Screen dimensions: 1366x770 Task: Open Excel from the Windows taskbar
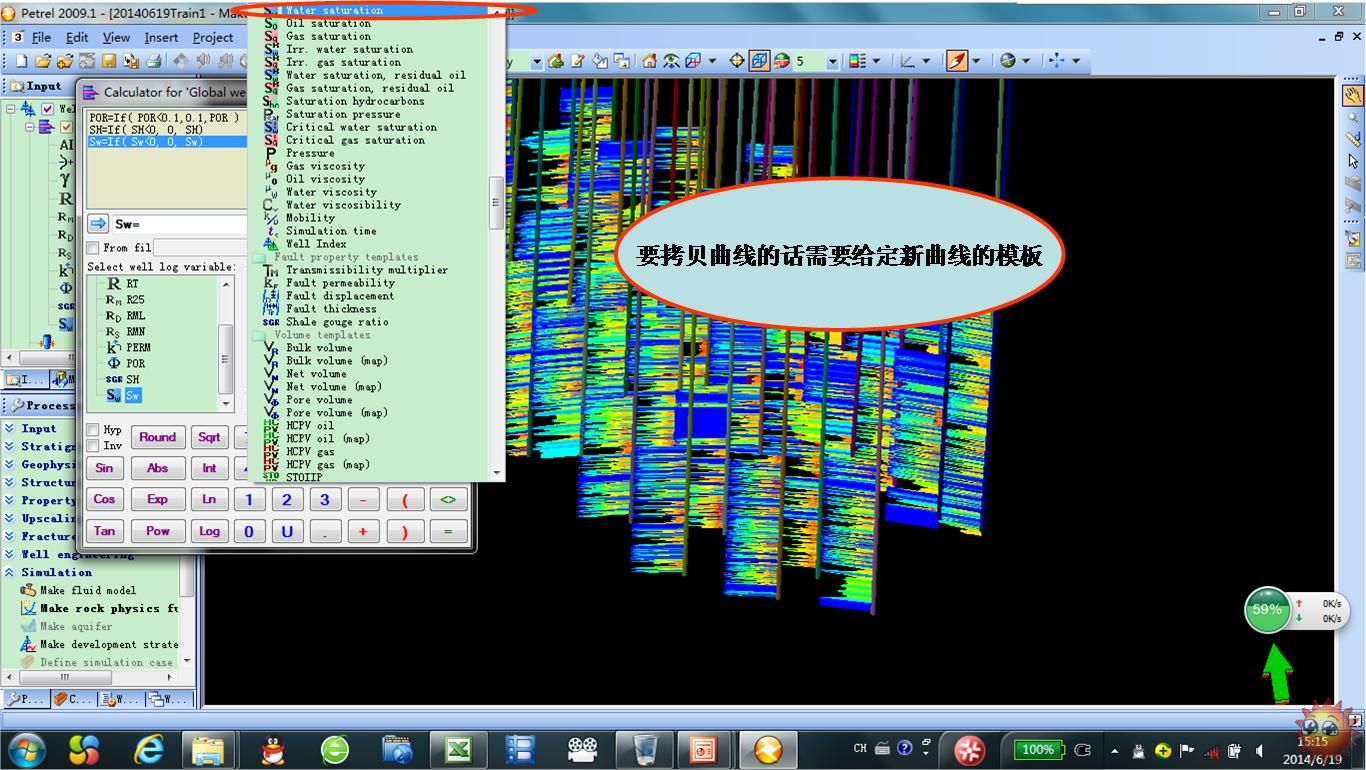coord(458,748)
